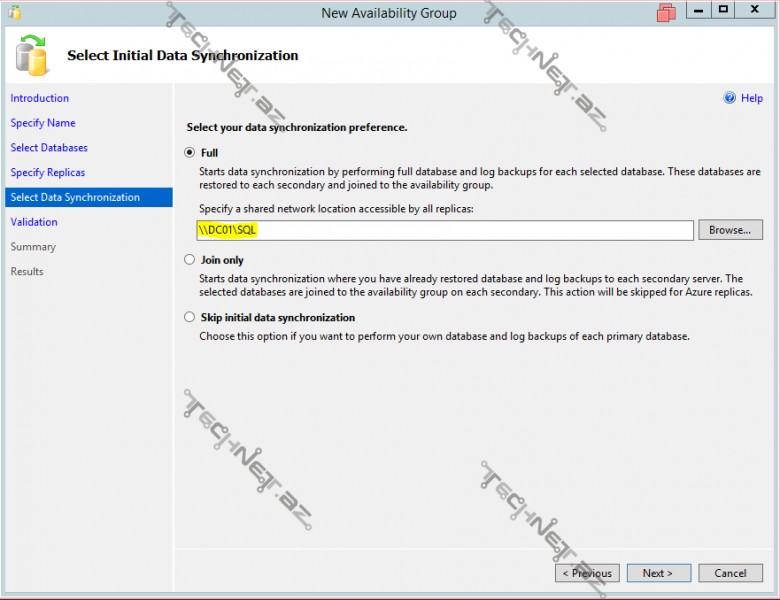Open the Validation step in sidebar

[x=34, y=222]
